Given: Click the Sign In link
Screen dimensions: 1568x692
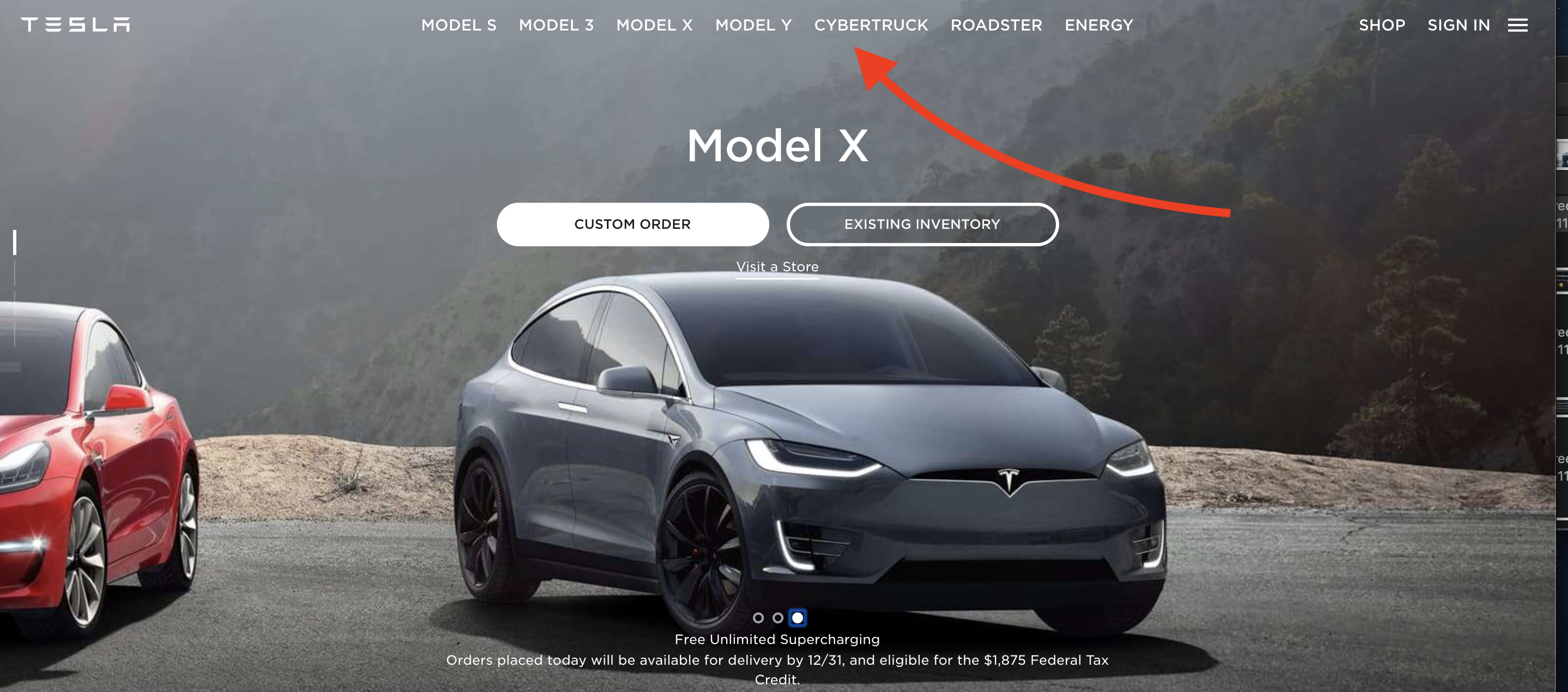Looking at the screenshot, I should click(x=1458, y=25).
